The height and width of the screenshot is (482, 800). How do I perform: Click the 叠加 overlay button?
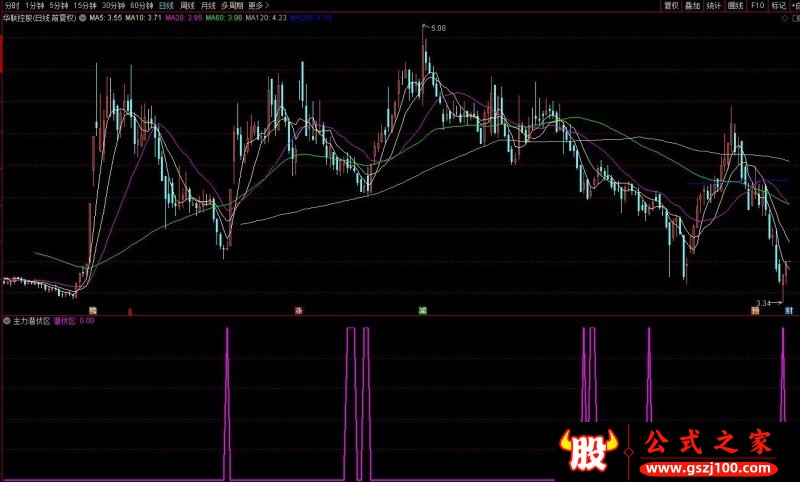pyautogui.click(x=692, y=5)
